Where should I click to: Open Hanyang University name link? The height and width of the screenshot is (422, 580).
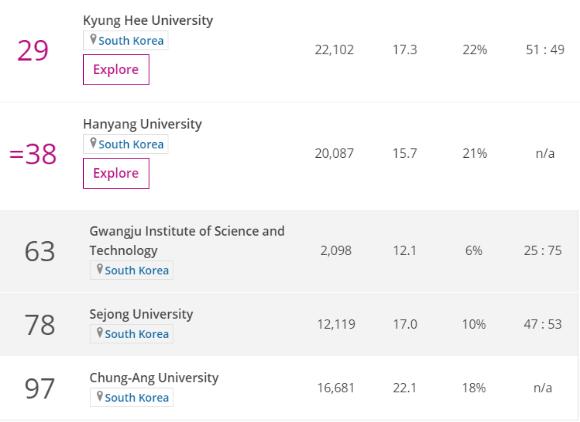tap(142, 124)
